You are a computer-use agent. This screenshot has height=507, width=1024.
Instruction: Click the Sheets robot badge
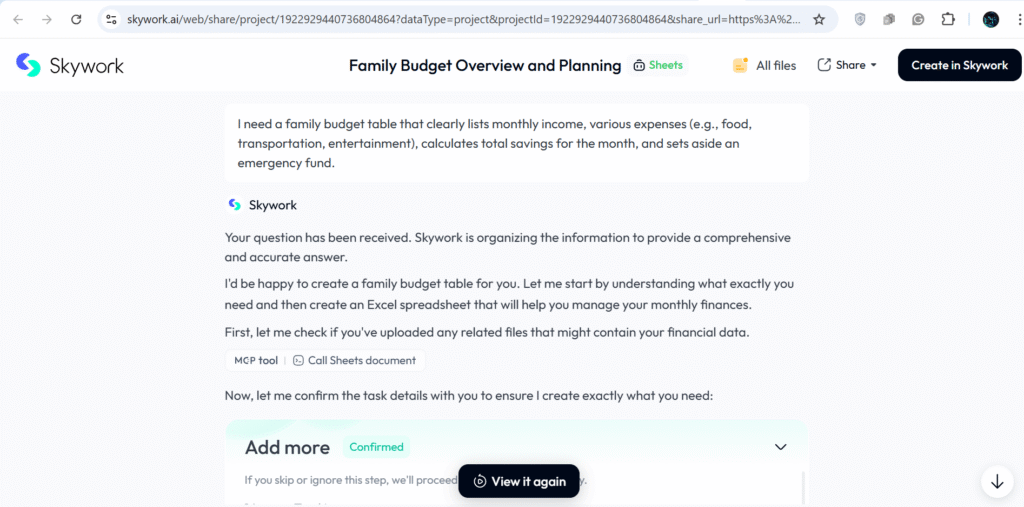tap(658, 66)
